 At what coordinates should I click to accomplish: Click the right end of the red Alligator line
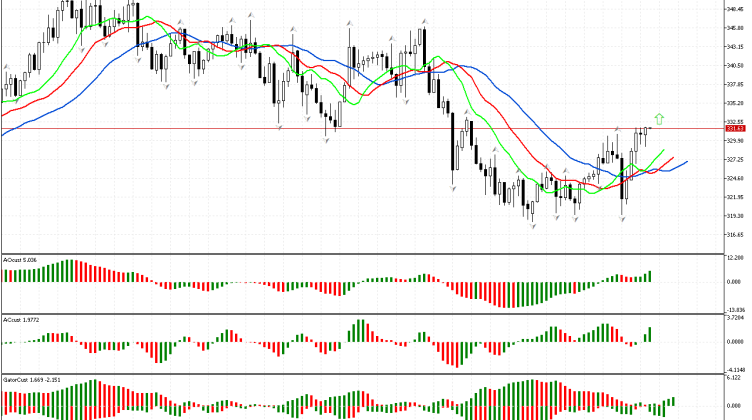(x=673, y=158)
